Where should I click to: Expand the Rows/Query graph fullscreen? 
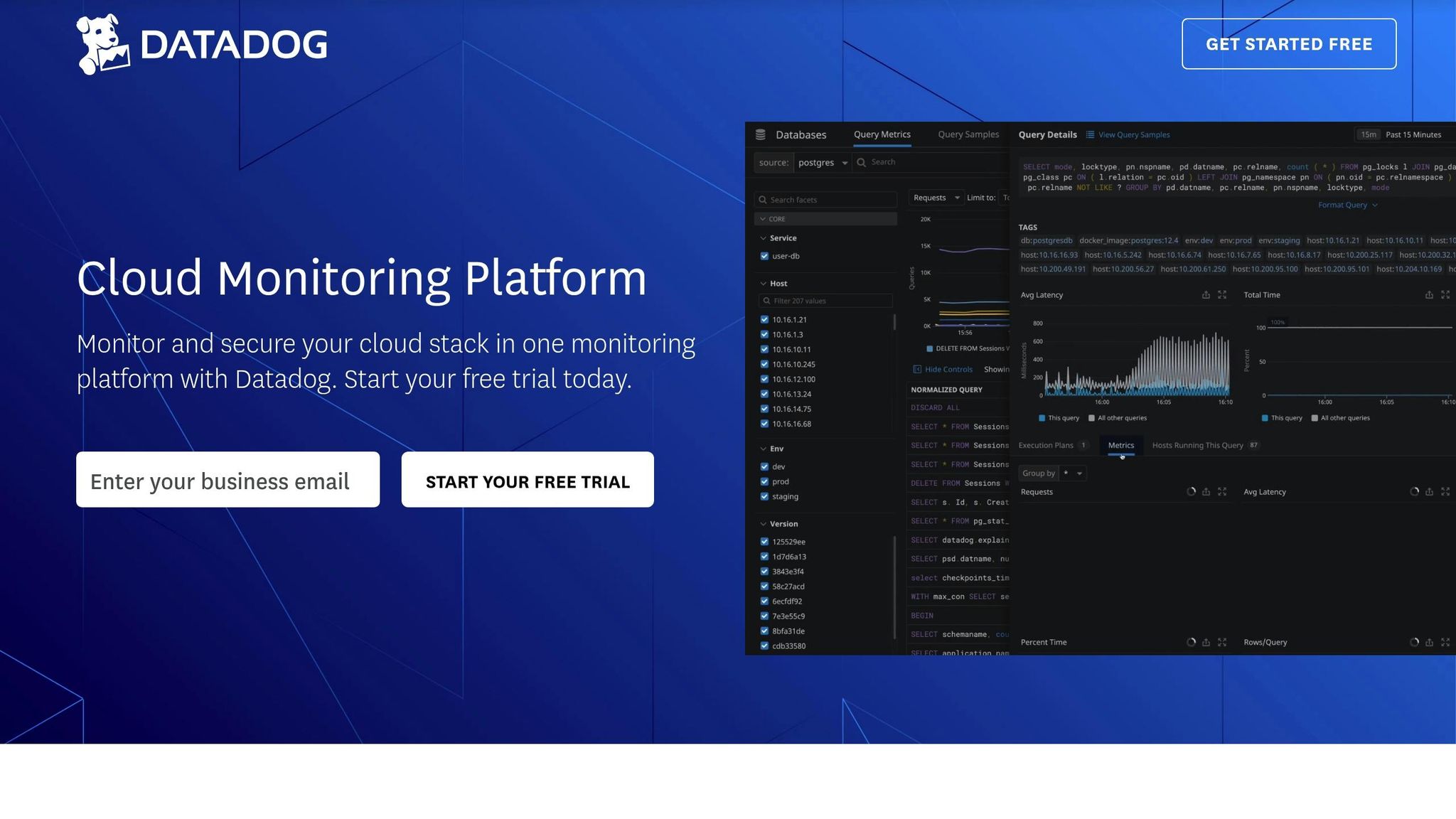pos(1445,643)
